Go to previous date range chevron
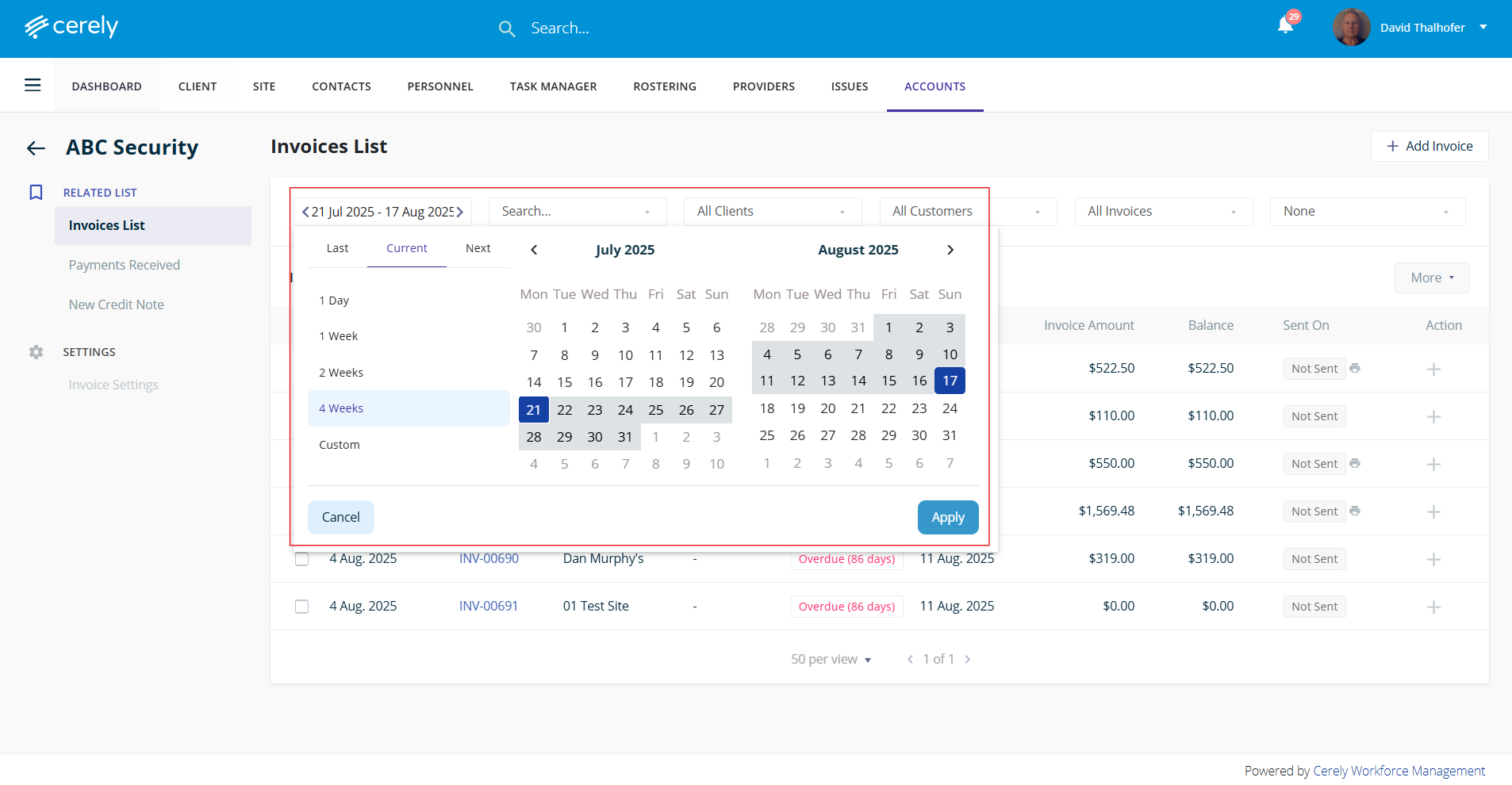 (305, 212)
